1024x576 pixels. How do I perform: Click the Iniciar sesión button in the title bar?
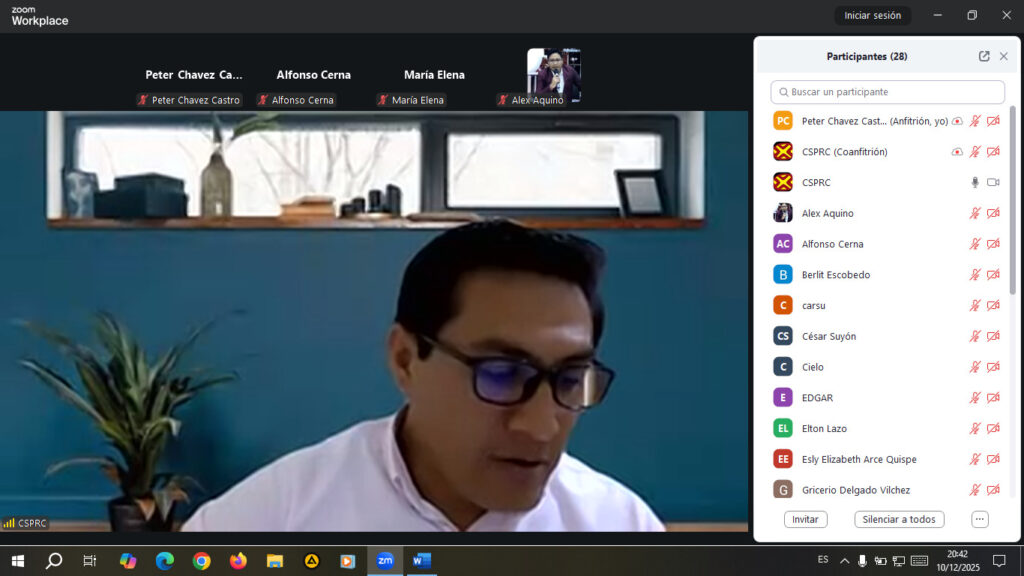coord(872,15)
